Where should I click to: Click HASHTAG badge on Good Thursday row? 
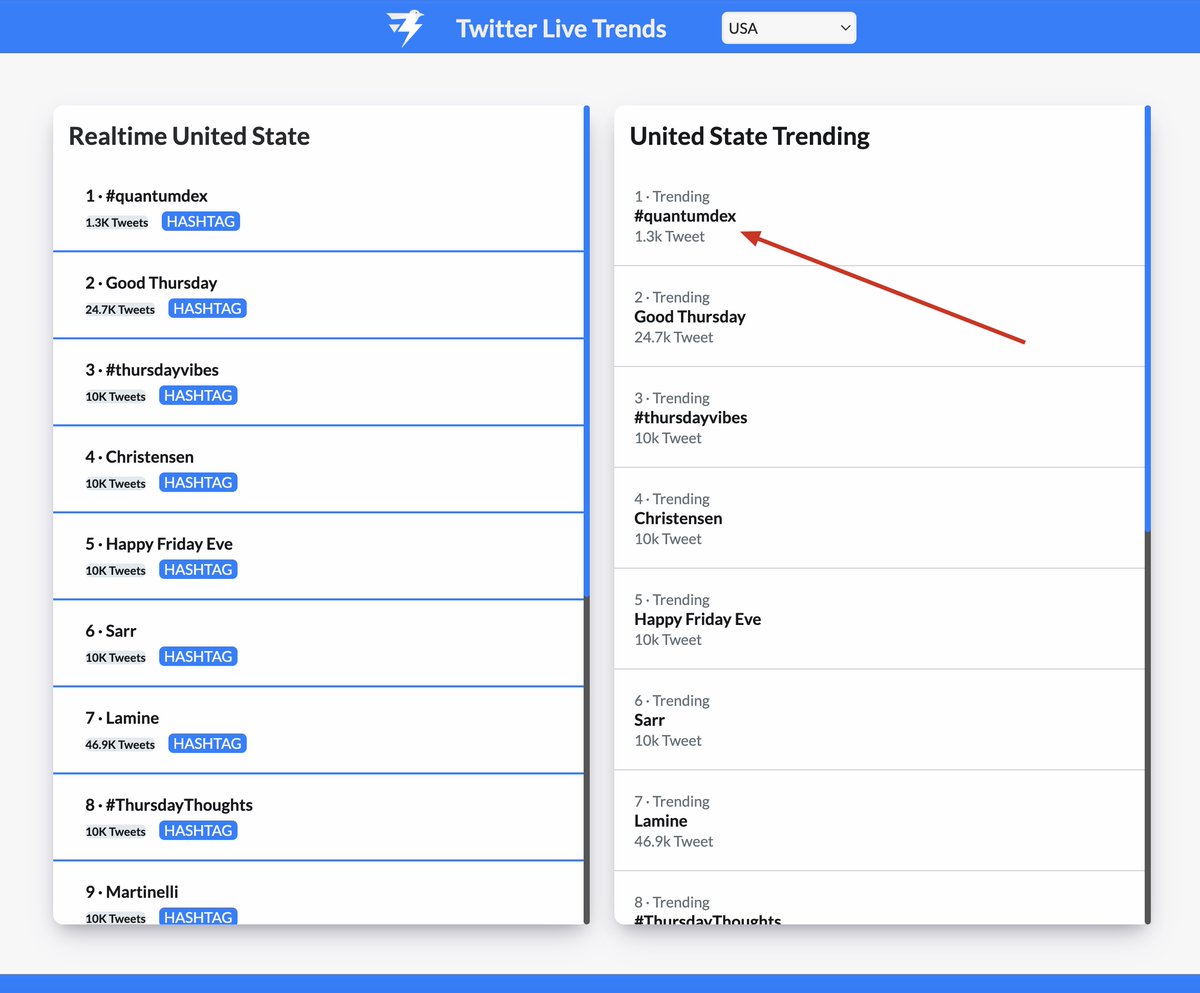click(x=207, y=308)
